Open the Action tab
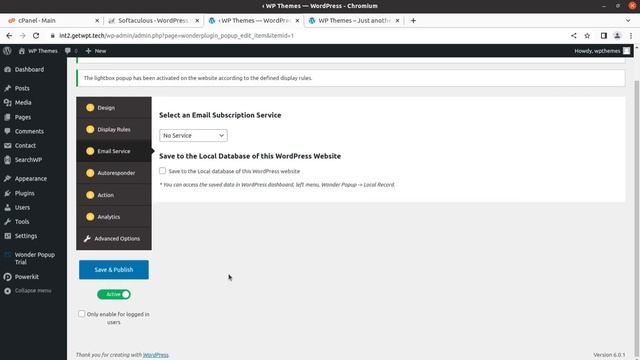 point(114,195)
